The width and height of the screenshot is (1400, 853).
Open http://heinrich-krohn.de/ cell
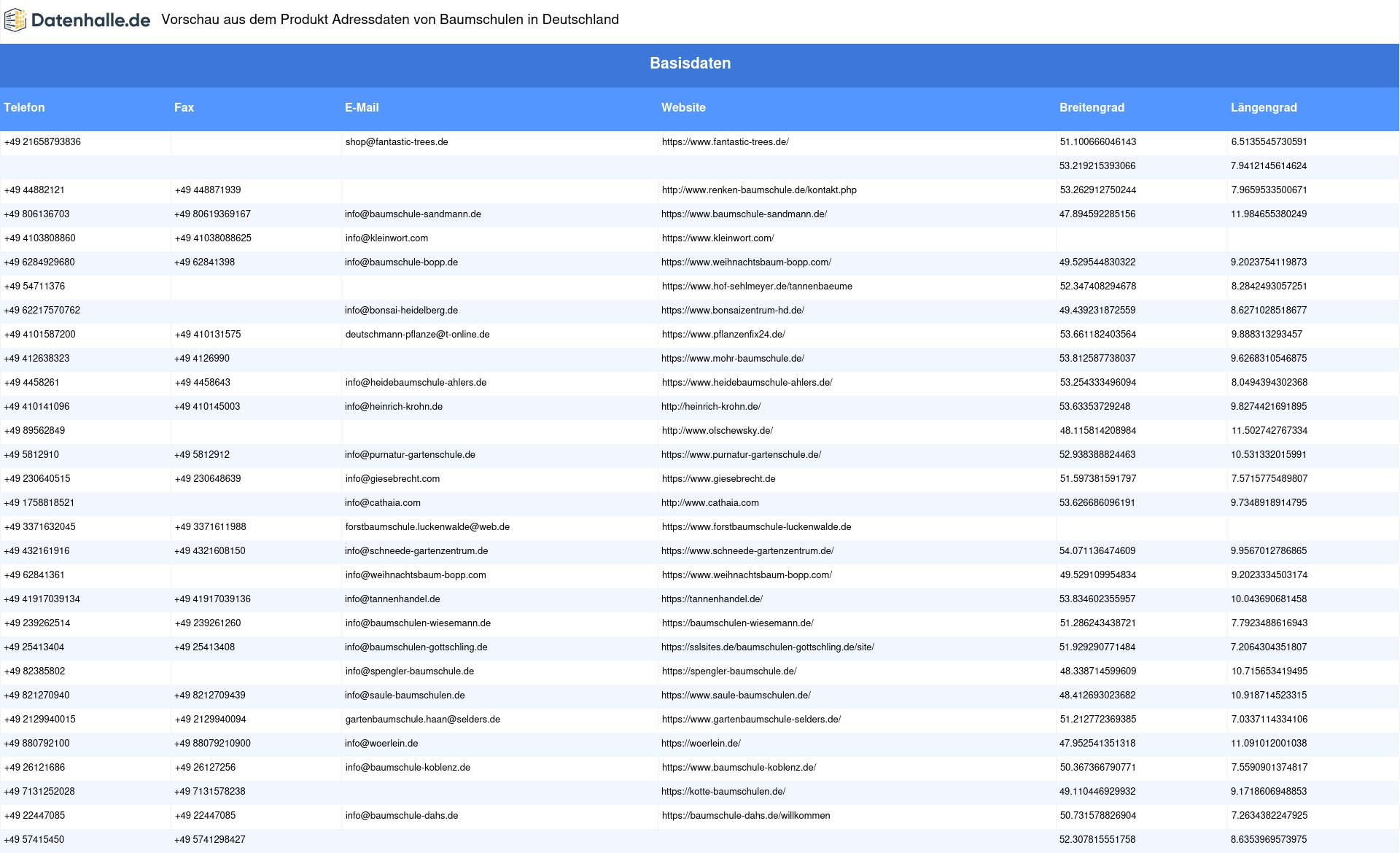point(711,407)
